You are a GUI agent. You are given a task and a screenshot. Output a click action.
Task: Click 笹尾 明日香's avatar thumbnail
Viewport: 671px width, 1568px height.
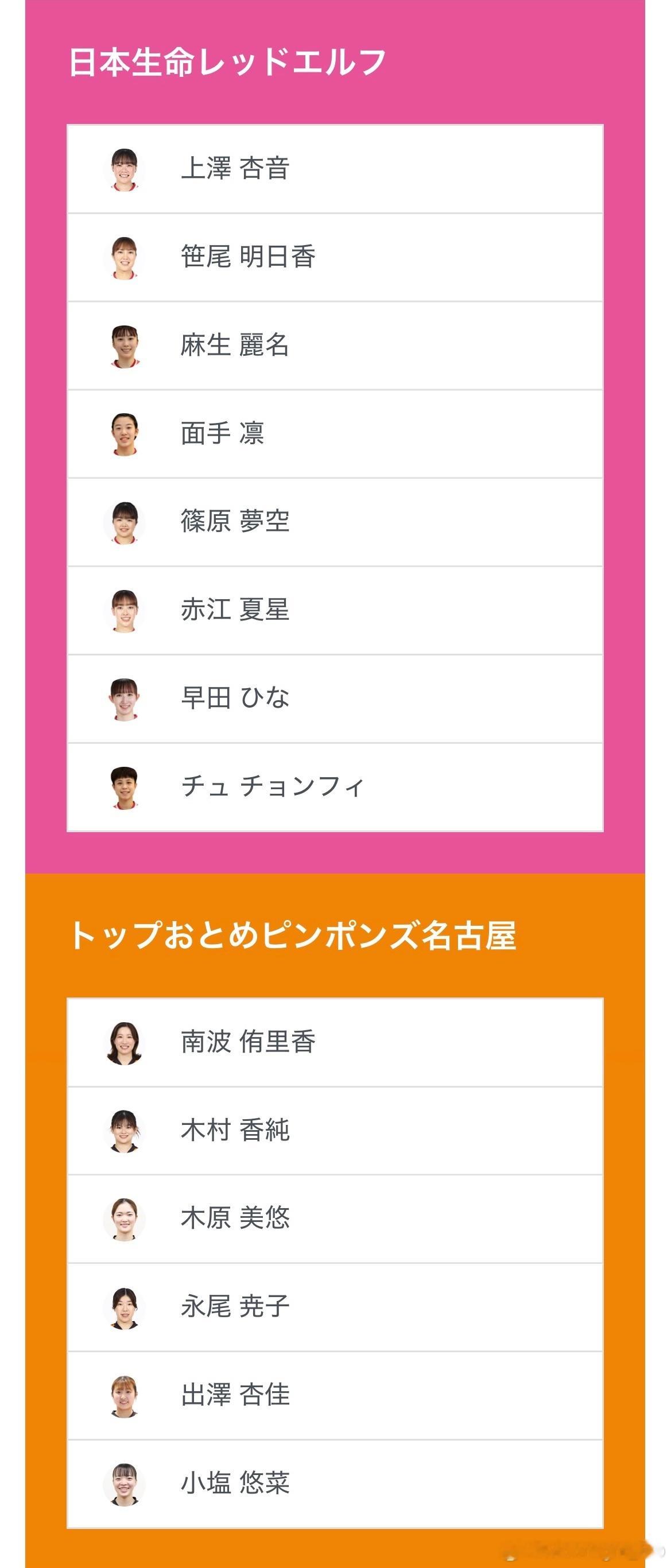[124, 258]
